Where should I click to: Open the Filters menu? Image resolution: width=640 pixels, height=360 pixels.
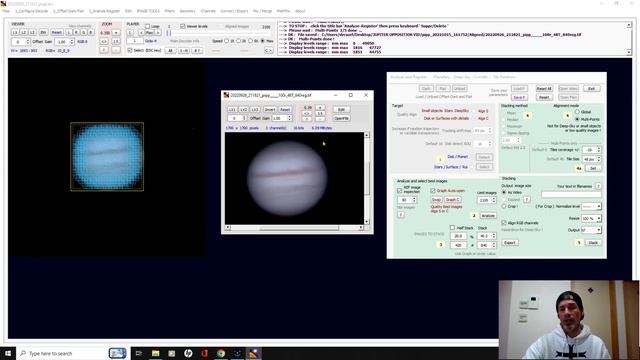[x=169, y=11]
